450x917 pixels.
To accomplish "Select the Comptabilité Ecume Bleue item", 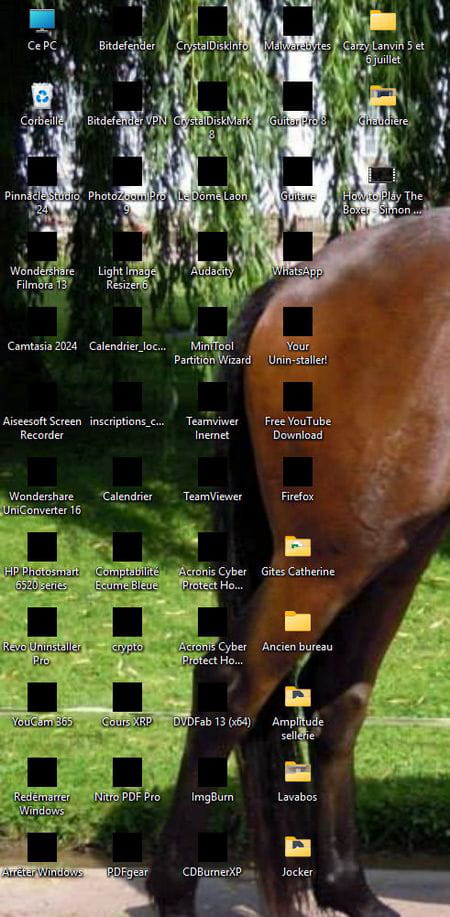I will click(x=127, y=547).
